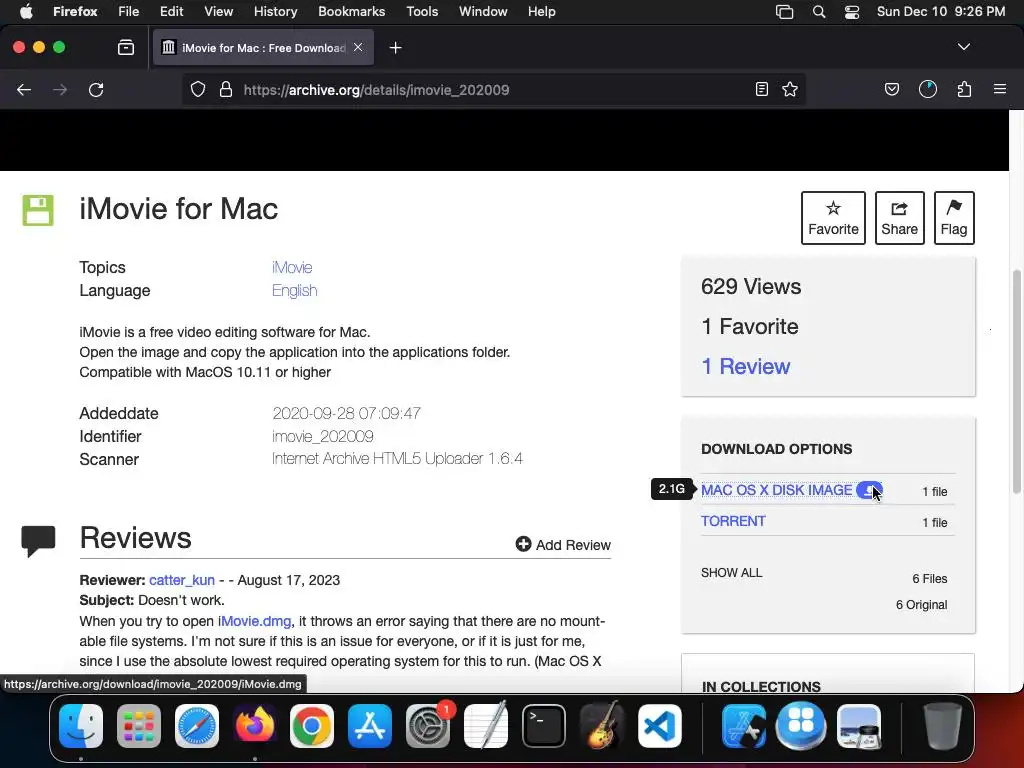
Task: Click the Stage Manager windows icon in menu bar
Action: [784, 12]
